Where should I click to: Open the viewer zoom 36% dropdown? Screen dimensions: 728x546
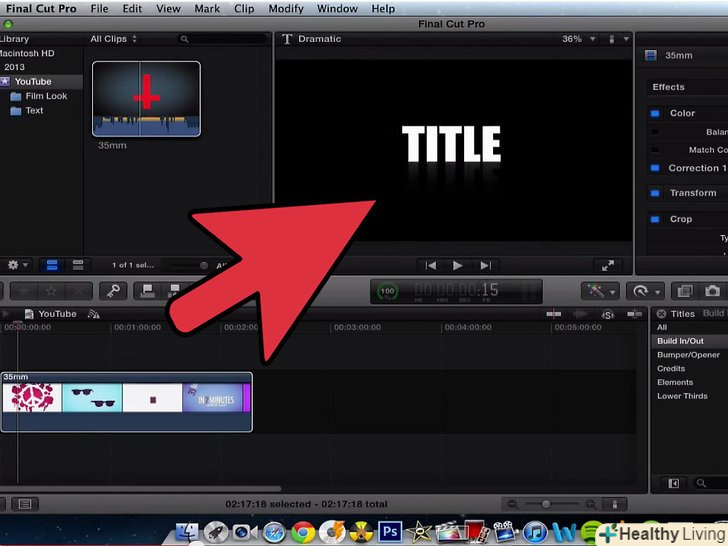(x=578, y=39)
